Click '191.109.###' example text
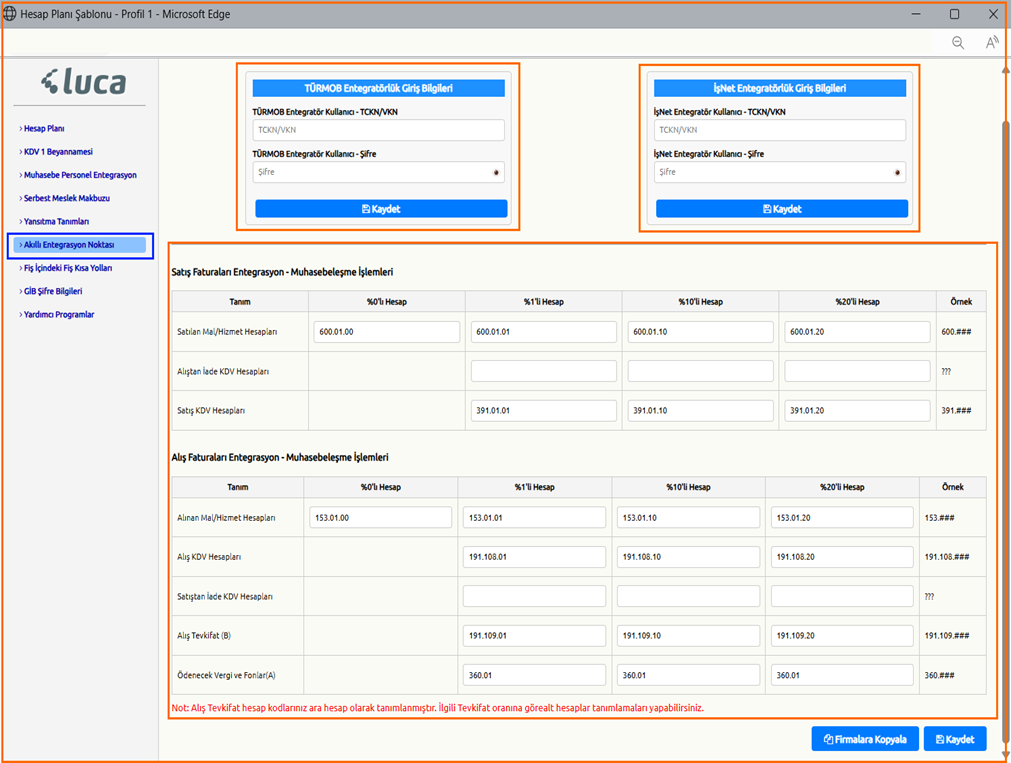This screenshot has width=1011, height=763. tap(947, 635)
